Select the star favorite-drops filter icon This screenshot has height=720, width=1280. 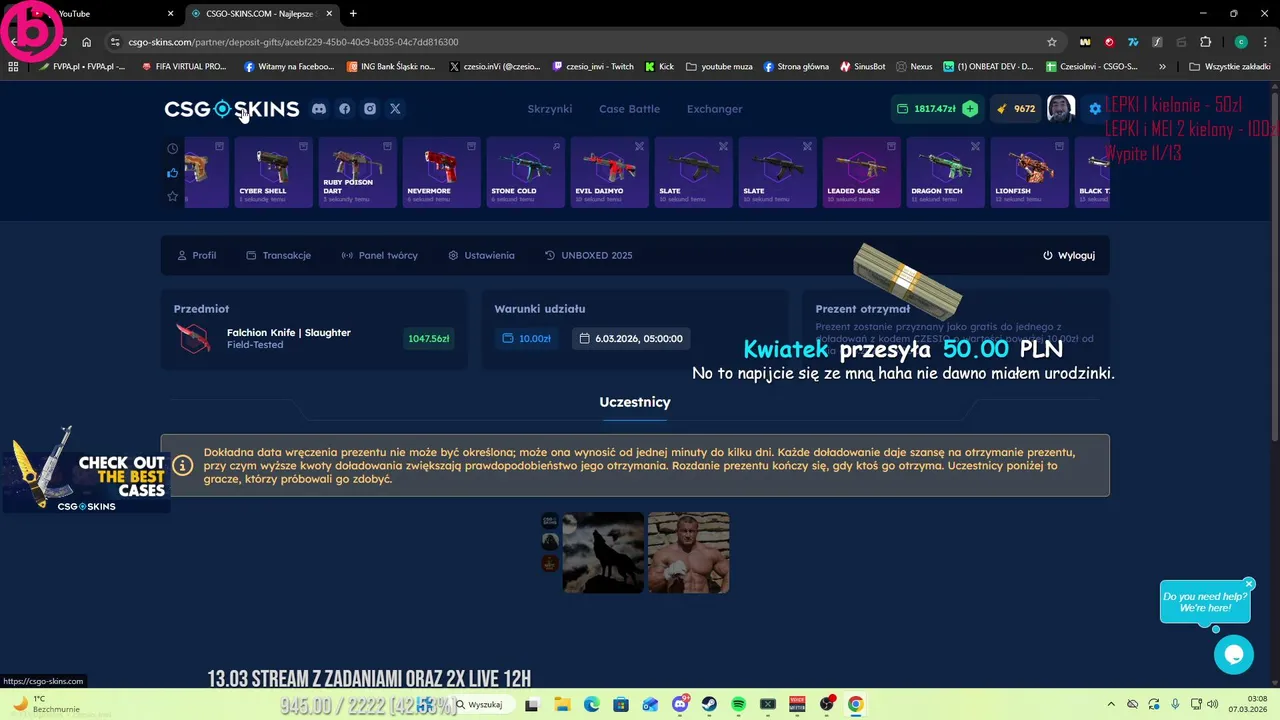tap(173, 197)
